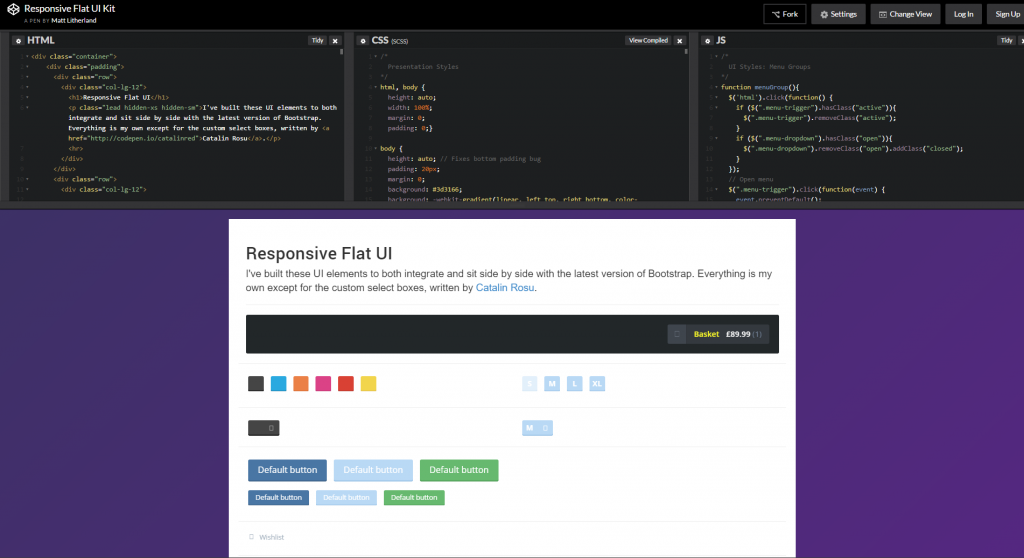Click the basket icon in dark bar

(x=677, y=334)
